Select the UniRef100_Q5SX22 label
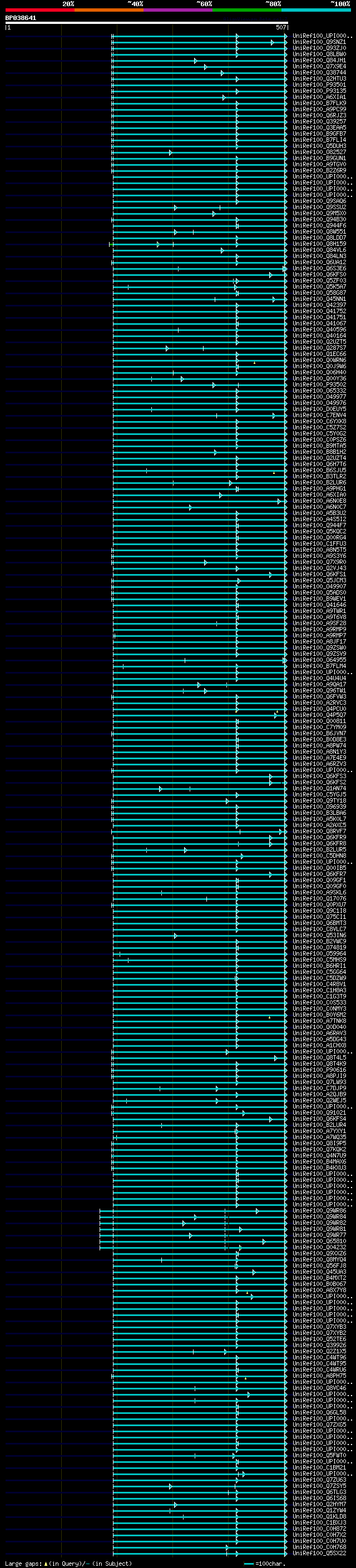This screenshot has height=1568, width=356. click(x=319, y=1554)
